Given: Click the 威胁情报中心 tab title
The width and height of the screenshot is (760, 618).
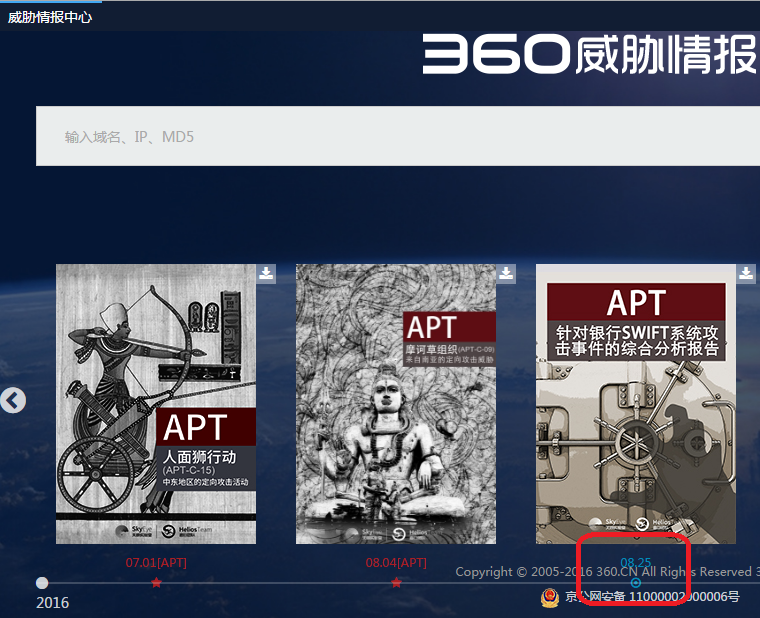Looking at the screenshot, I should pyautogui.click(x=49, y=17).
